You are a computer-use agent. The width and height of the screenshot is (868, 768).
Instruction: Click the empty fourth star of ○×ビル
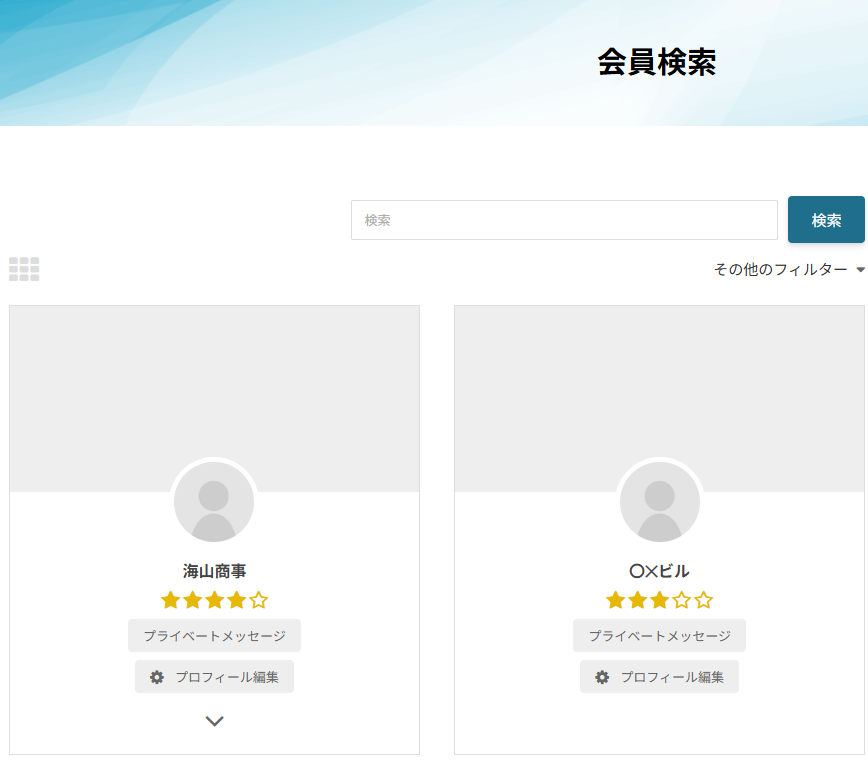681,600
